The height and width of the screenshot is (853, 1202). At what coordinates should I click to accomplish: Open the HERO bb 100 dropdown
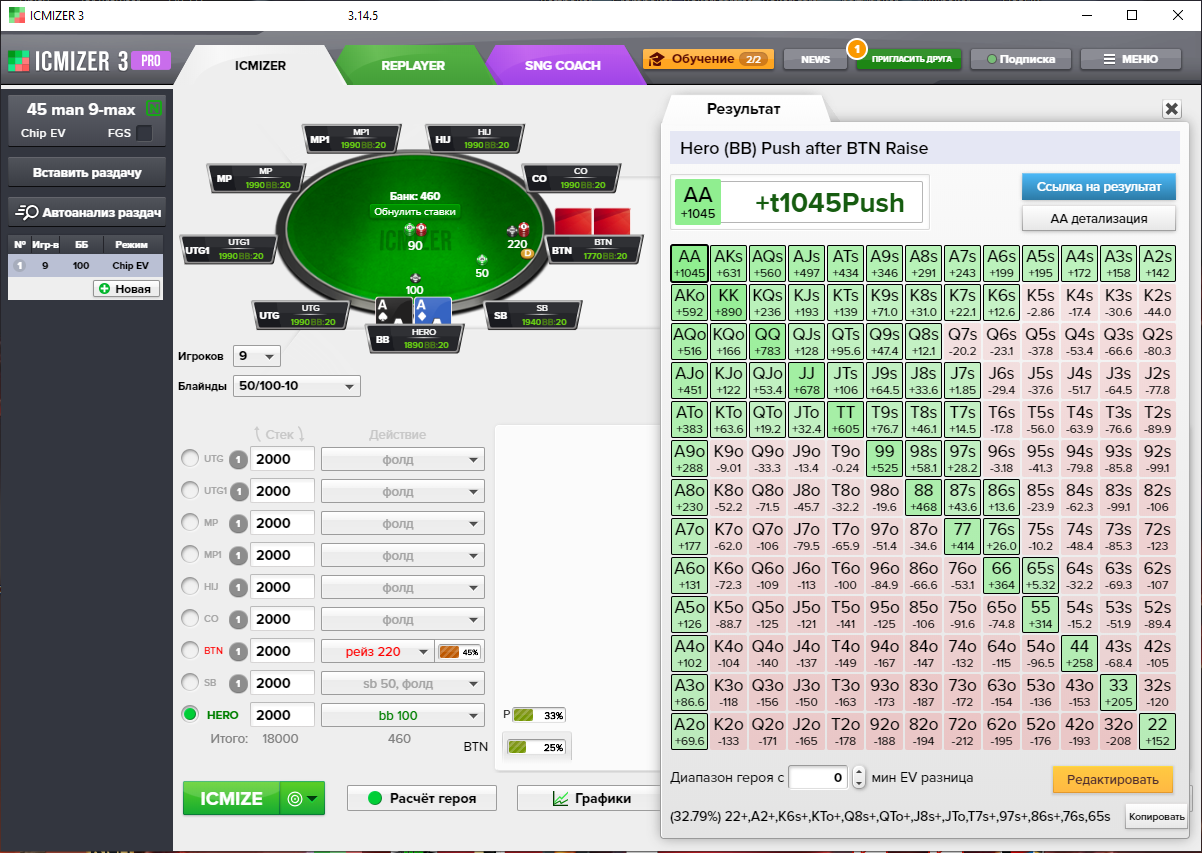(403, 715)
